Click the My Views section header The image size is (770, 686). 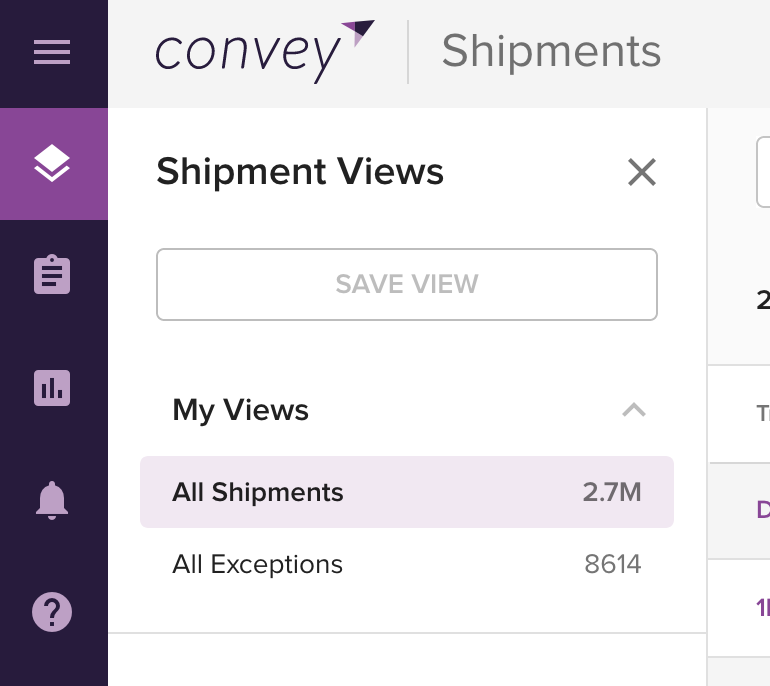click(407, 410)
